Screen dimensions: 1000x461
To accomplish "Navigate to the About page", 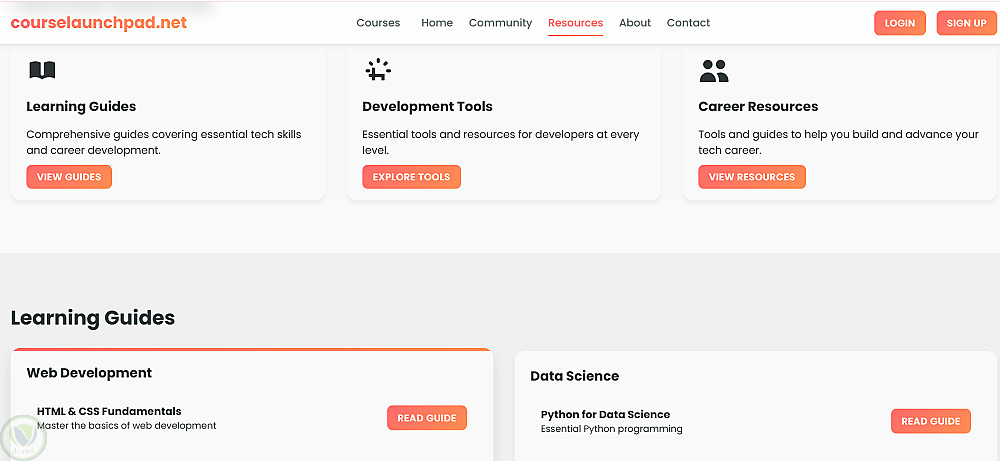I will 635,23.
